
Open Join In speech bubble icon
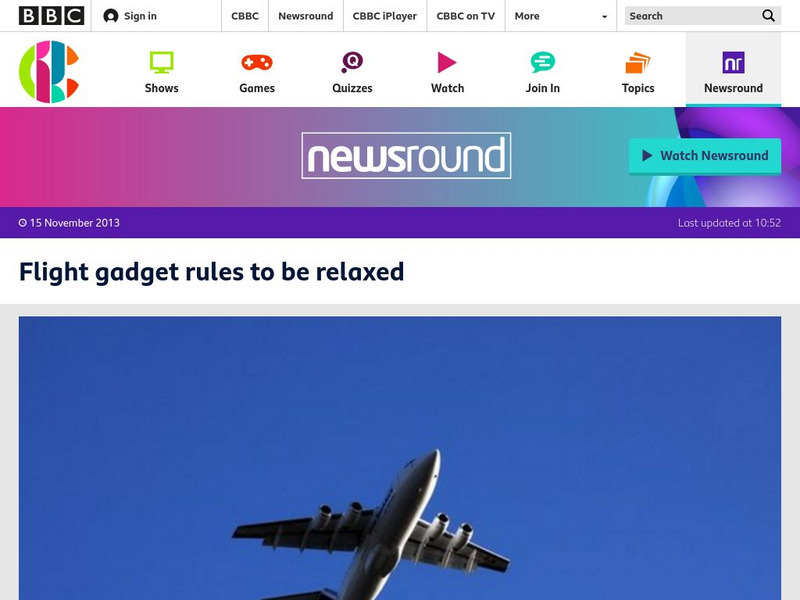[x=542, y=63]
